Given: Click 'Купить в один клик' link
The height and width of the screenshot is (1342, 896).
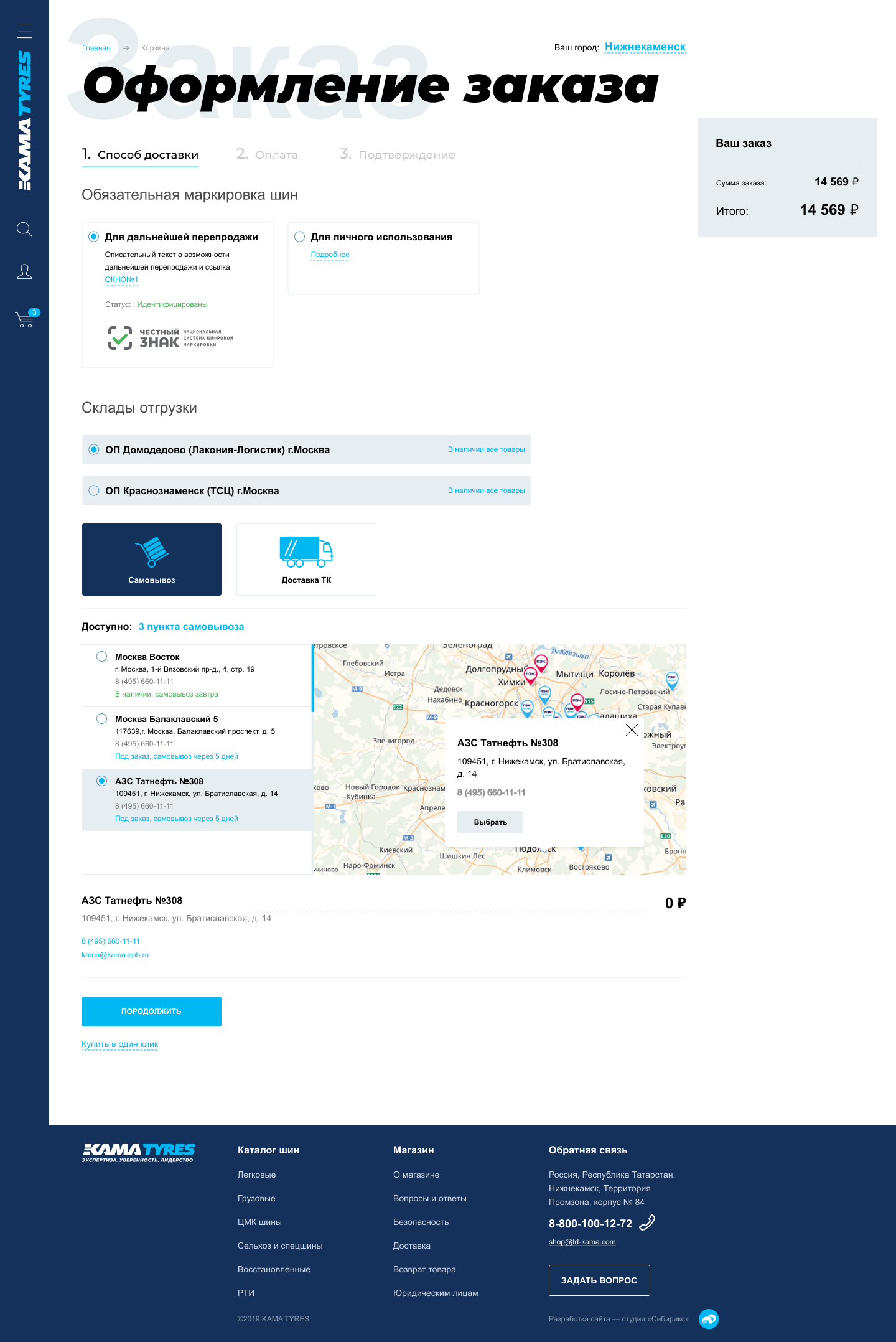Looking at the screenshot, I should [x=119, y=1044].
